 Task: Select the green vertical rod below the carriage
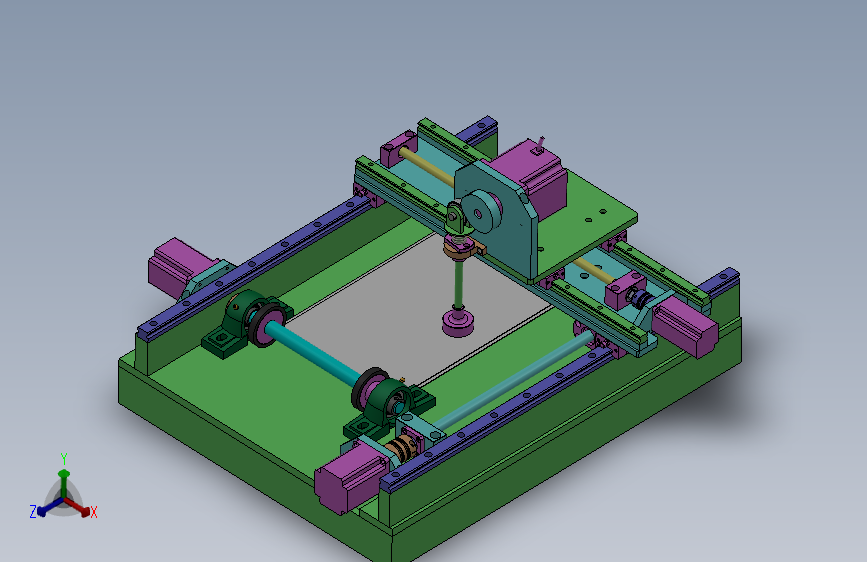[x=458, y=284]
